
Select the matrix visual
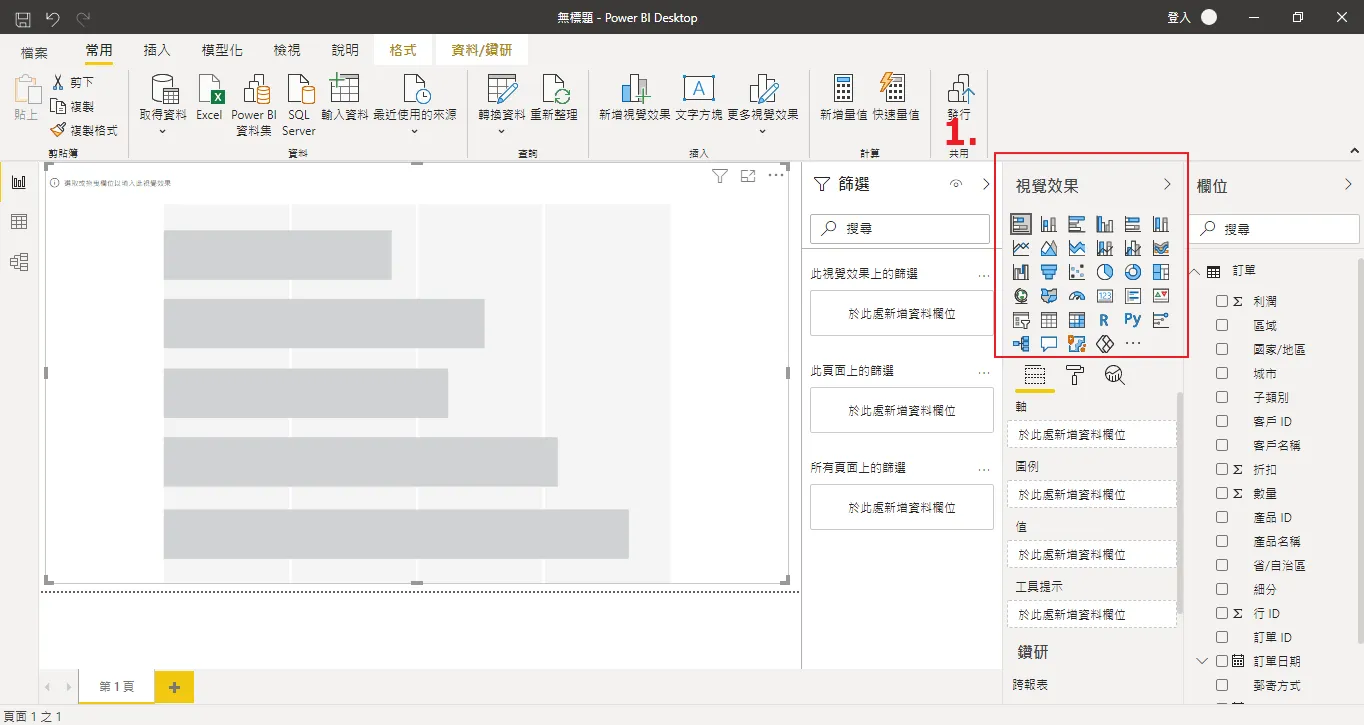point(1077,320)
